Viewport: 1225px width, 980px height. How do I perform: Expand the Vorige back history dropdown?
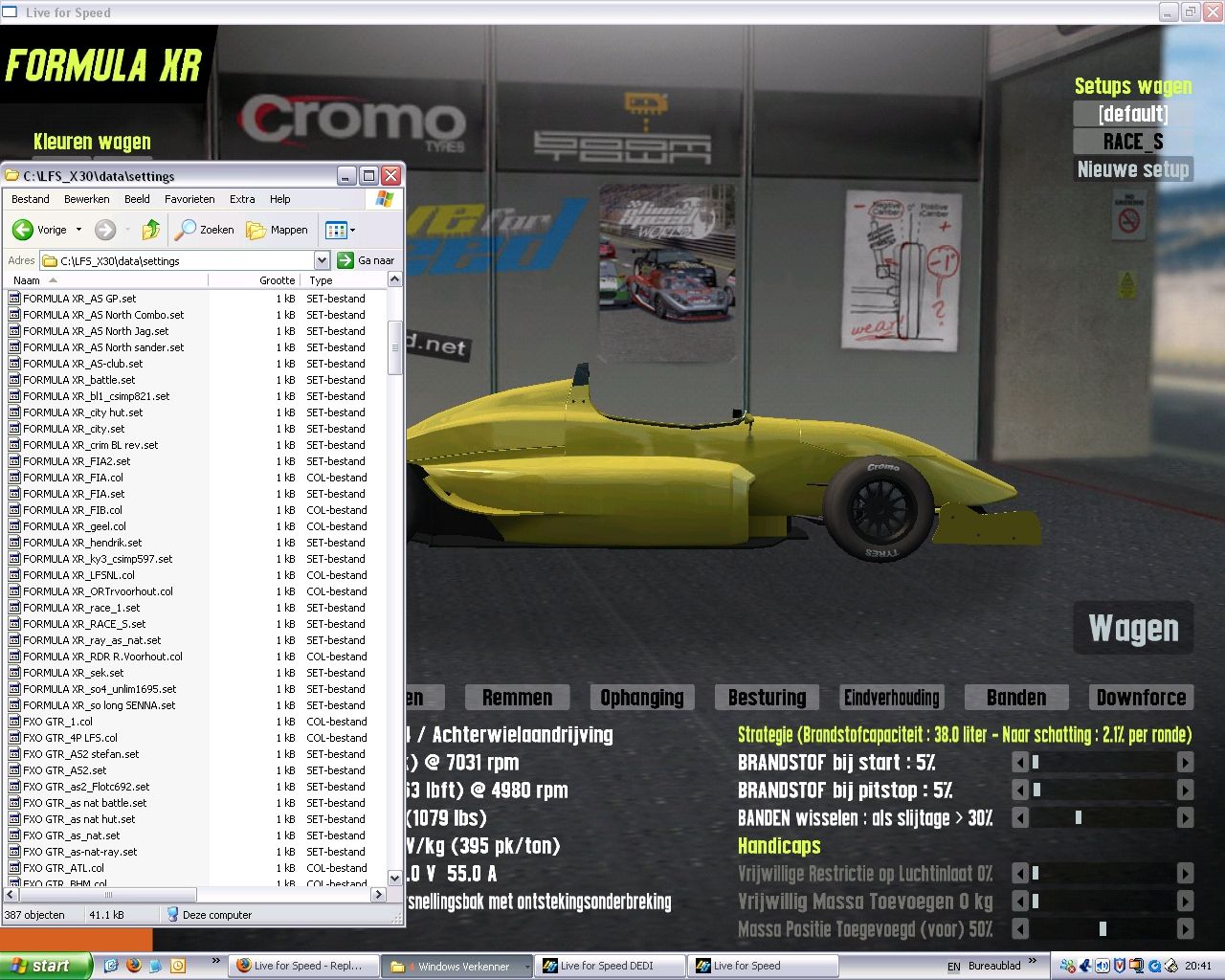click(x=78, y=230)
